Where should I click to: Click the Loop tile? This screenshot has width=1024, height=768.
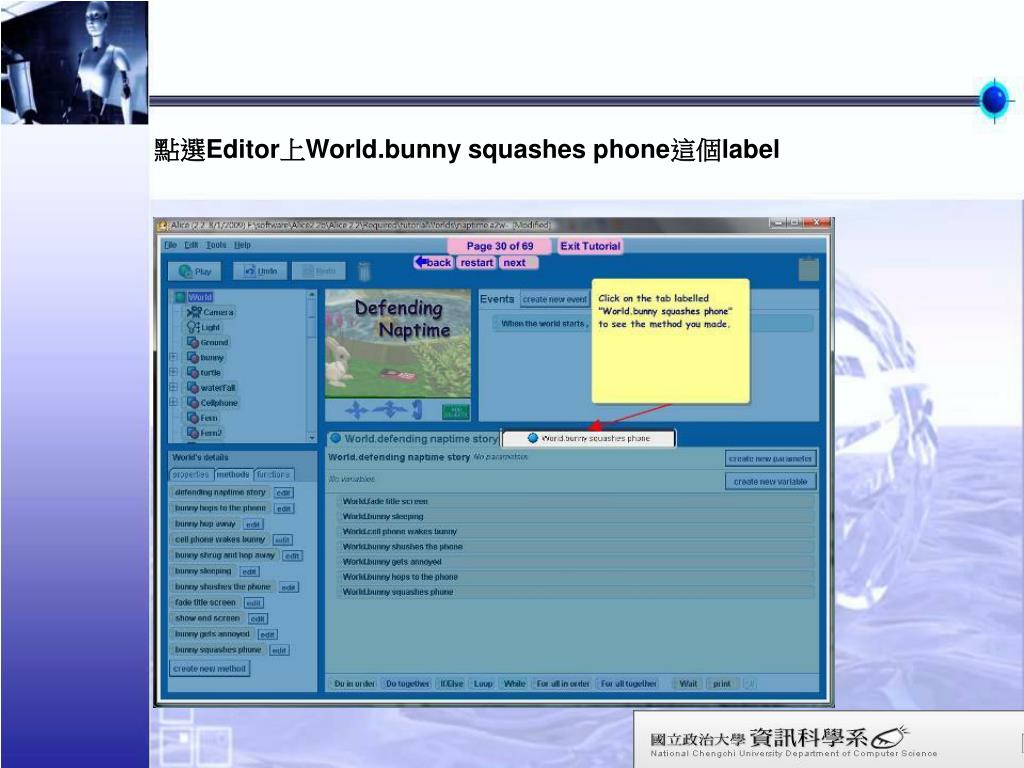(483, 684)
